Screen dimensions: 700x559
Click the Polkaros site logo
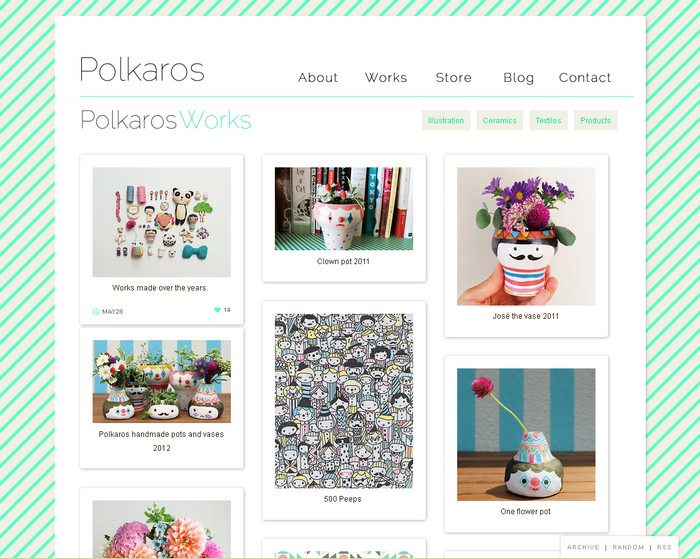tap(142, 70)
